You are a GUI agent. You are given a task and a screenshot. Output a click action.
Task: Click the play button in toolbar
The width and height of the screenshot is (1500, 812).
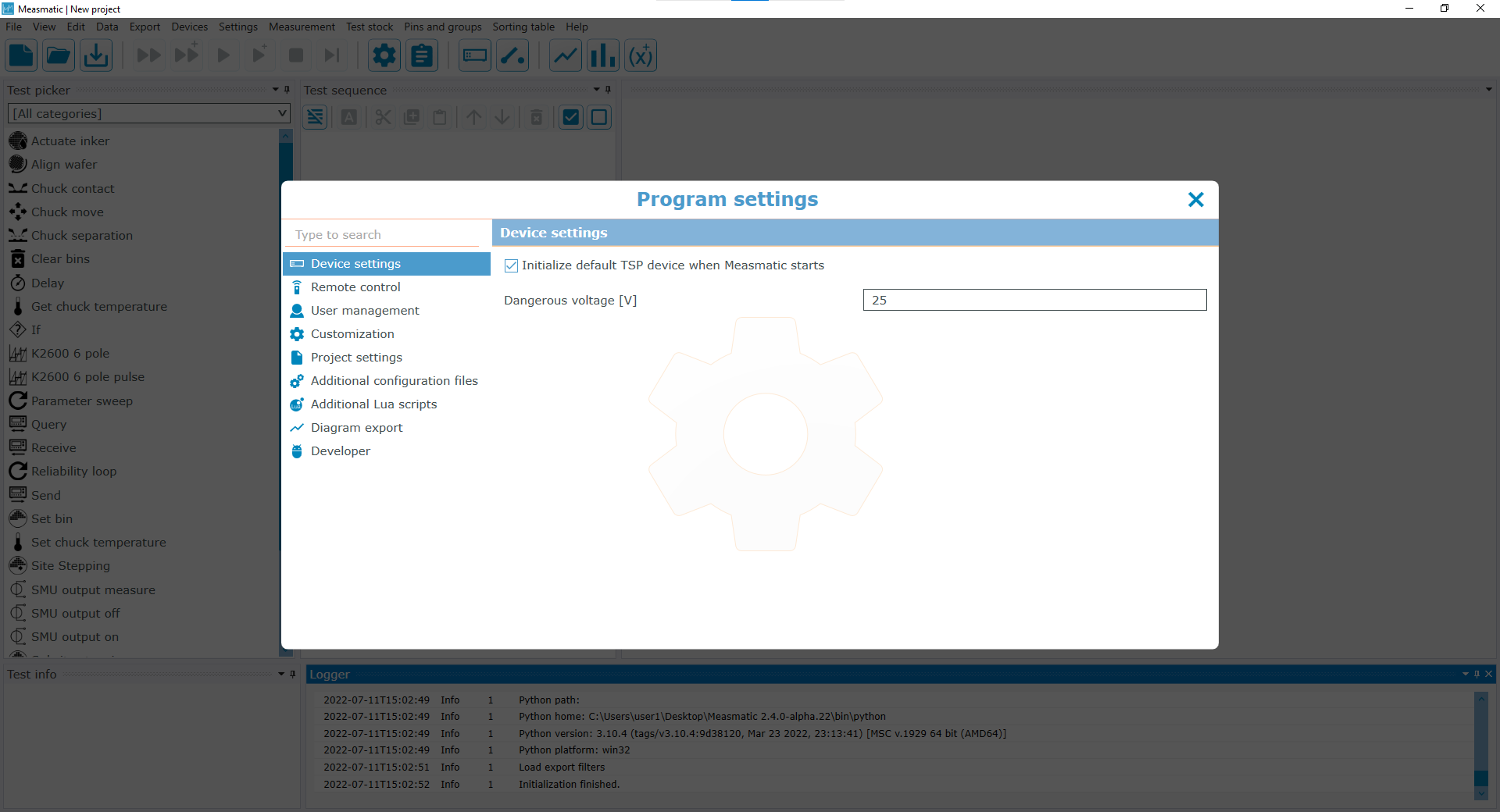[223, 55]
